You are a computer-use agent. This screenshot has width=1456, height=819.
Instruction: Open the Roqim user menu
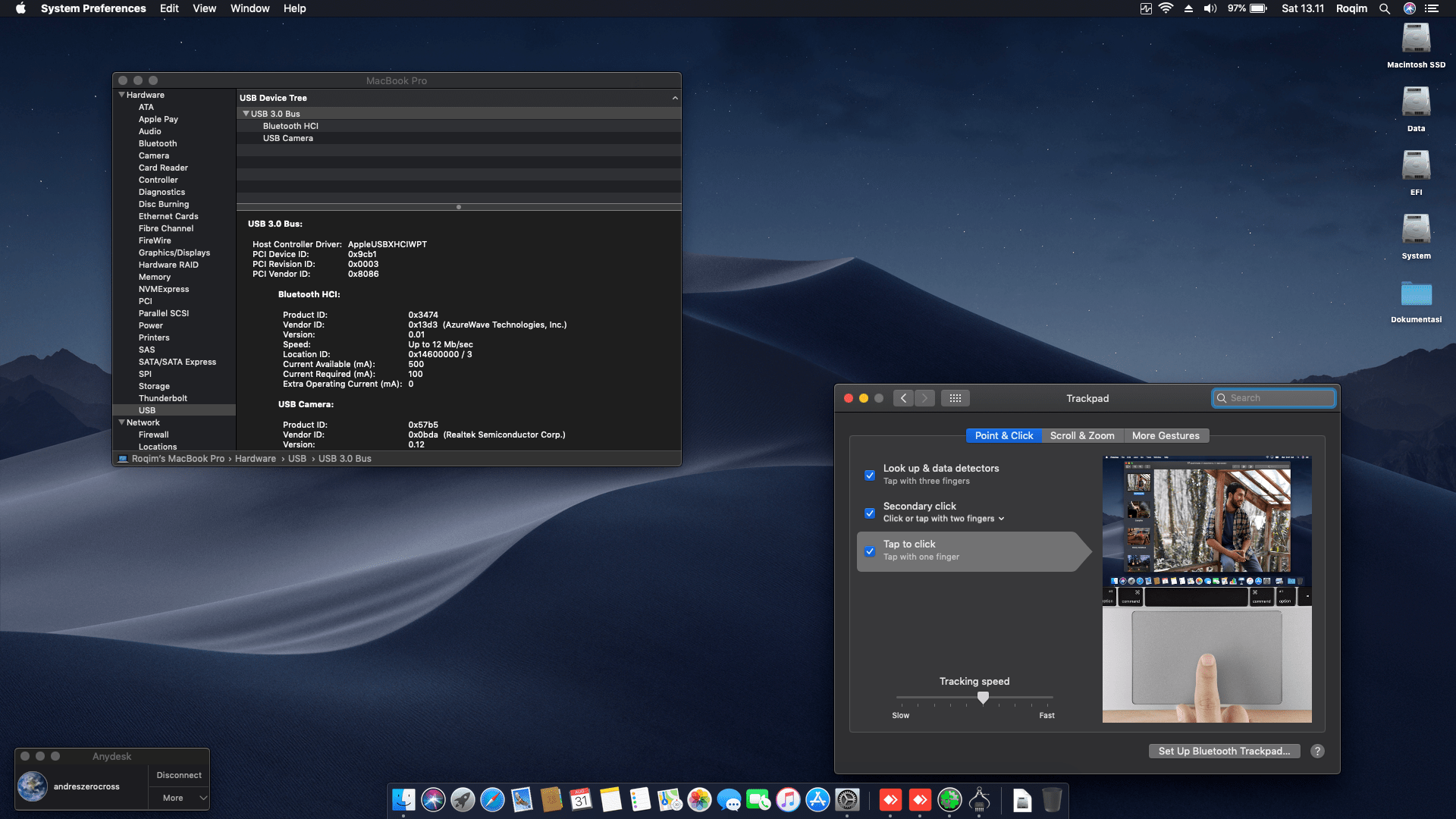coord(1351,8)
